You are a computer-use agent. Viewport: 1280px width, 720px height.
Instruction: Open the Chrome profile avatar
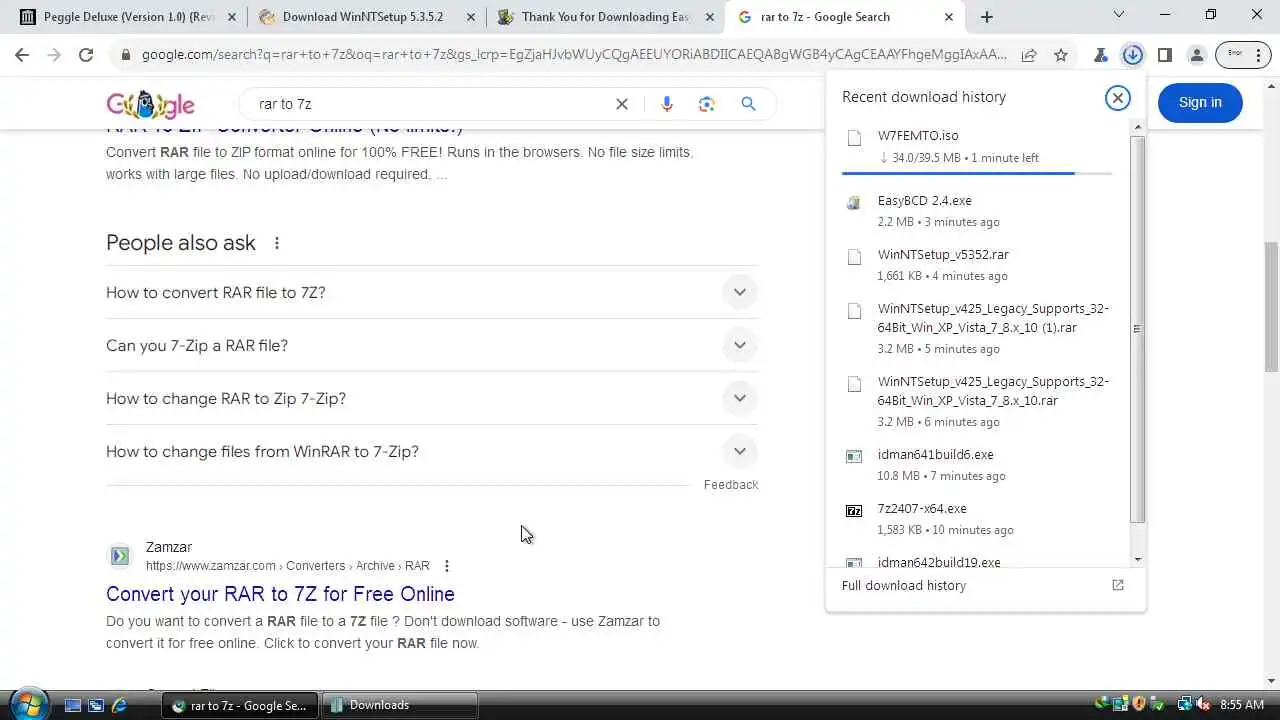pyautogui.click(x=1197, y=56)
